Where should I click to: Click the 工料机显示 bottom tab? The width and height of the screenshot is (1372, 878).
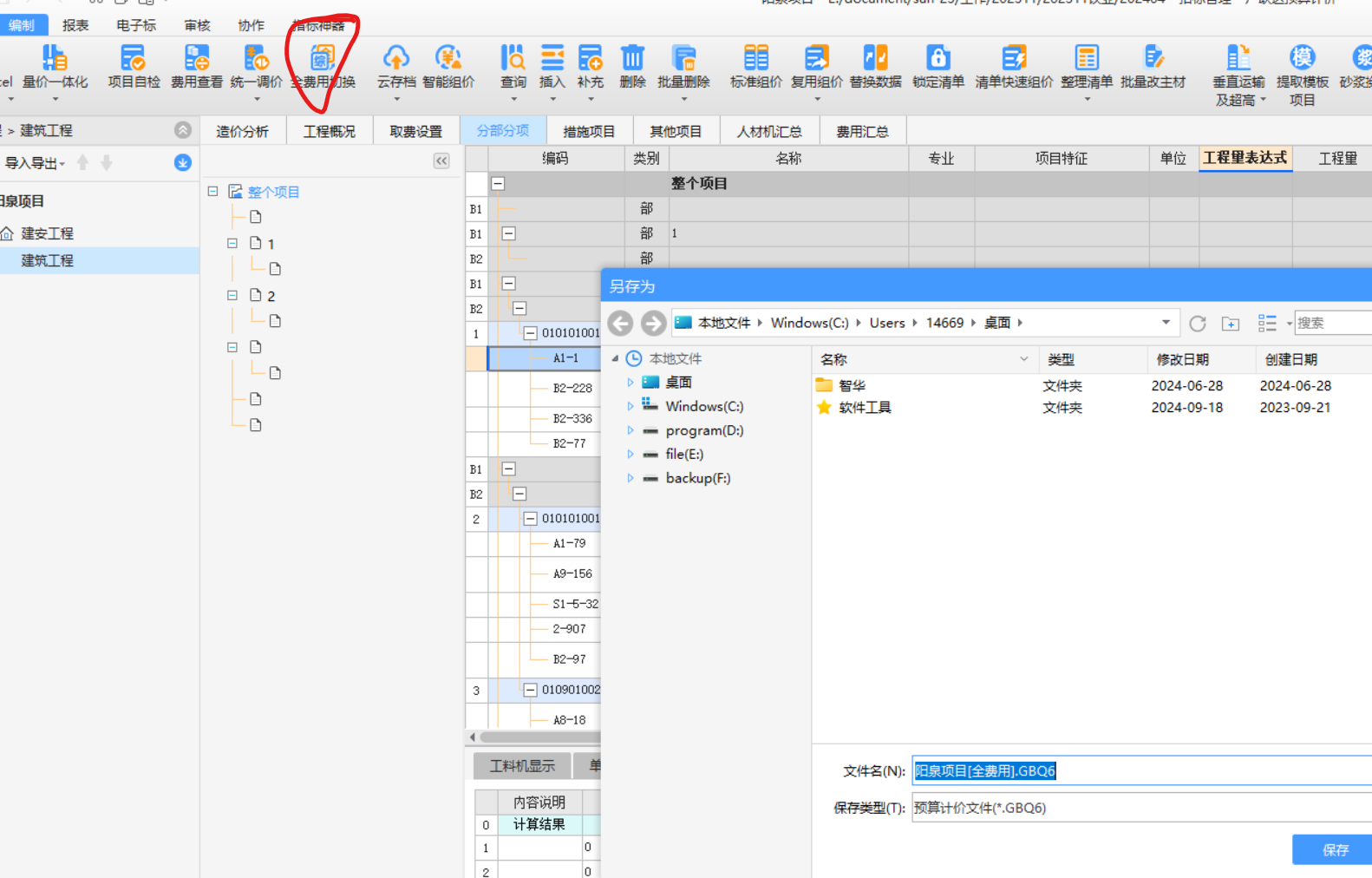[522, 765]
